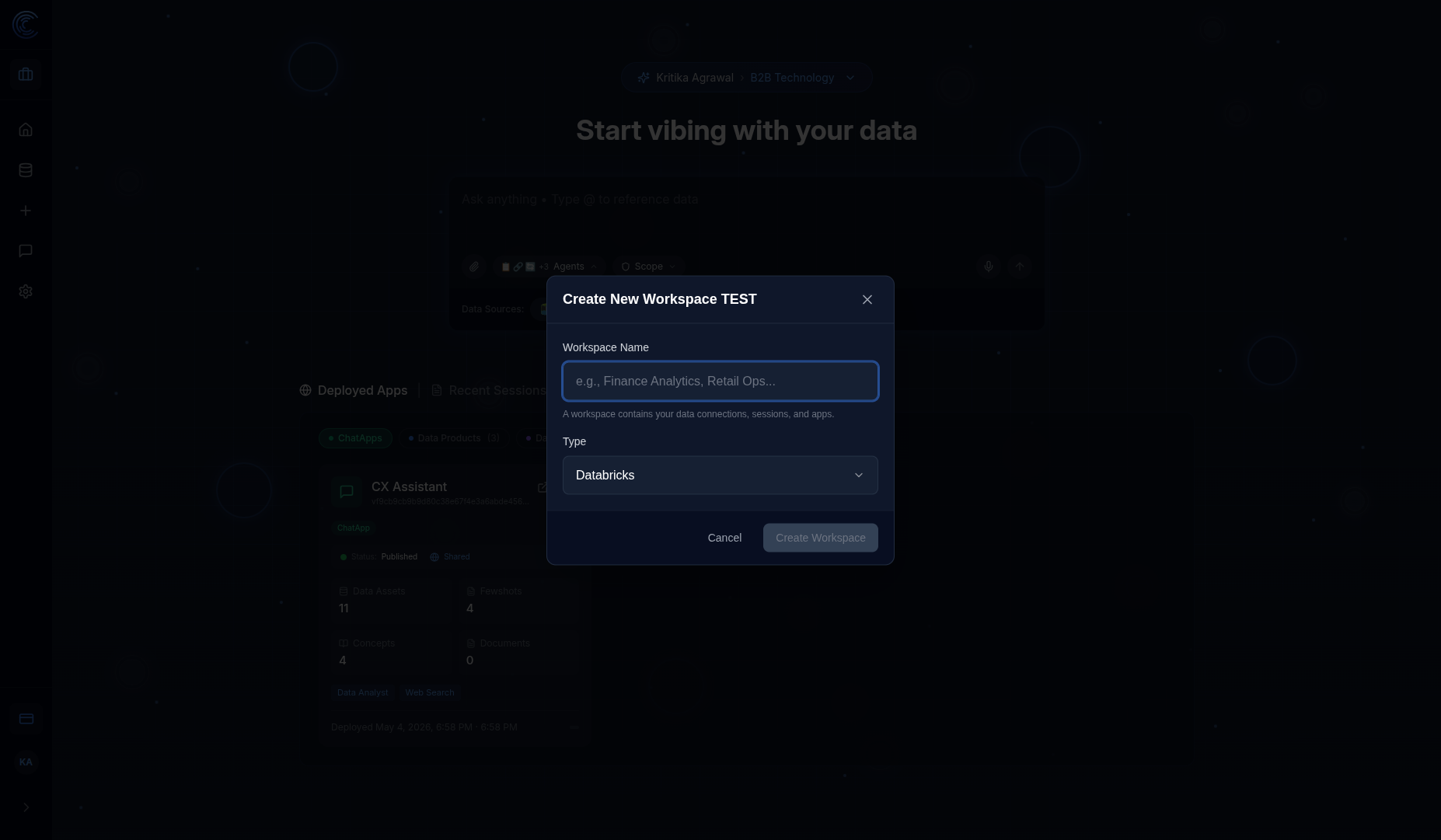Image resolution: width=1441 pixels, height=840 pixels.
Task: Switch to the Recent Sessions tab
Action: point(490,391)
